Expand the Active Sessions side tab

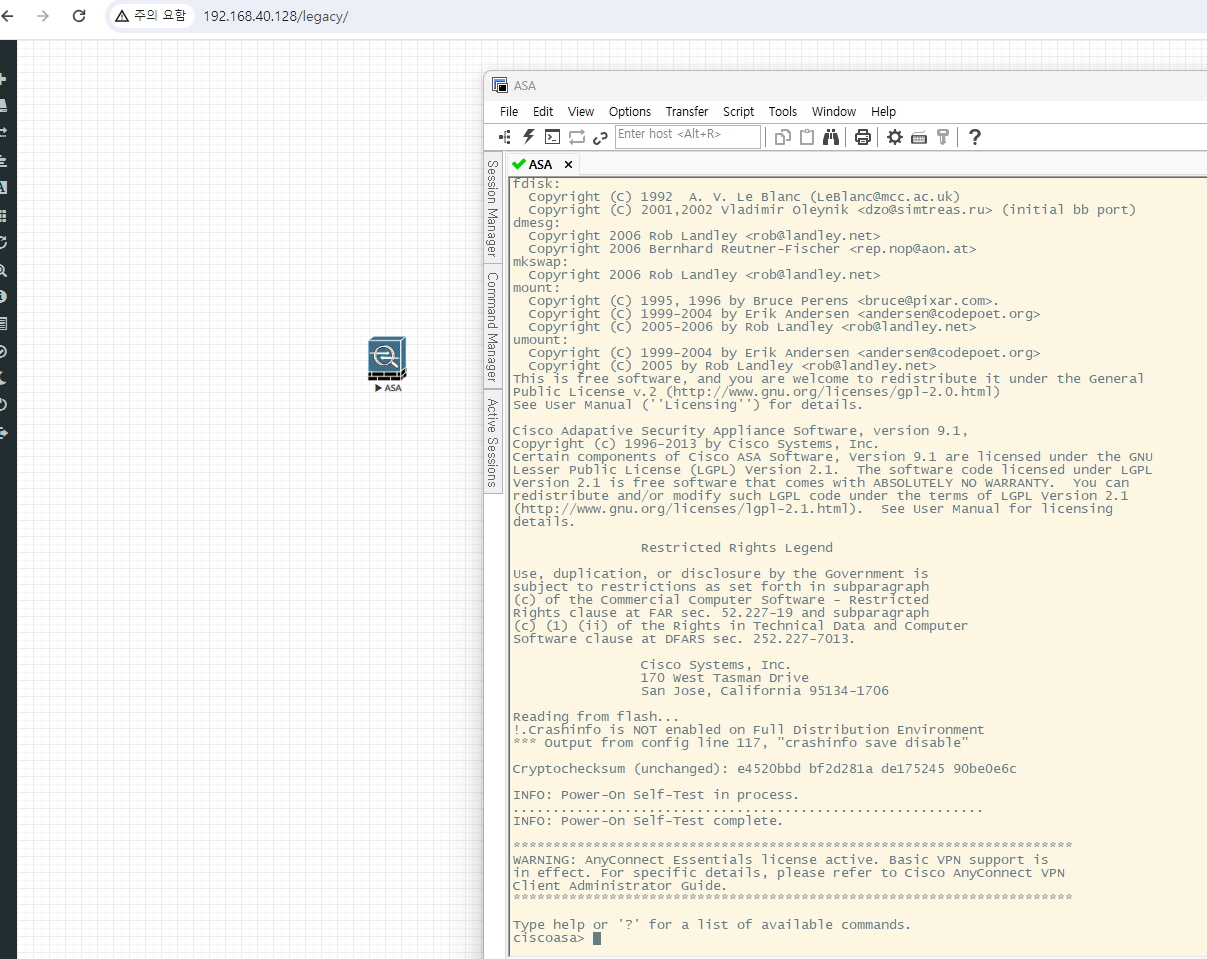493,442
